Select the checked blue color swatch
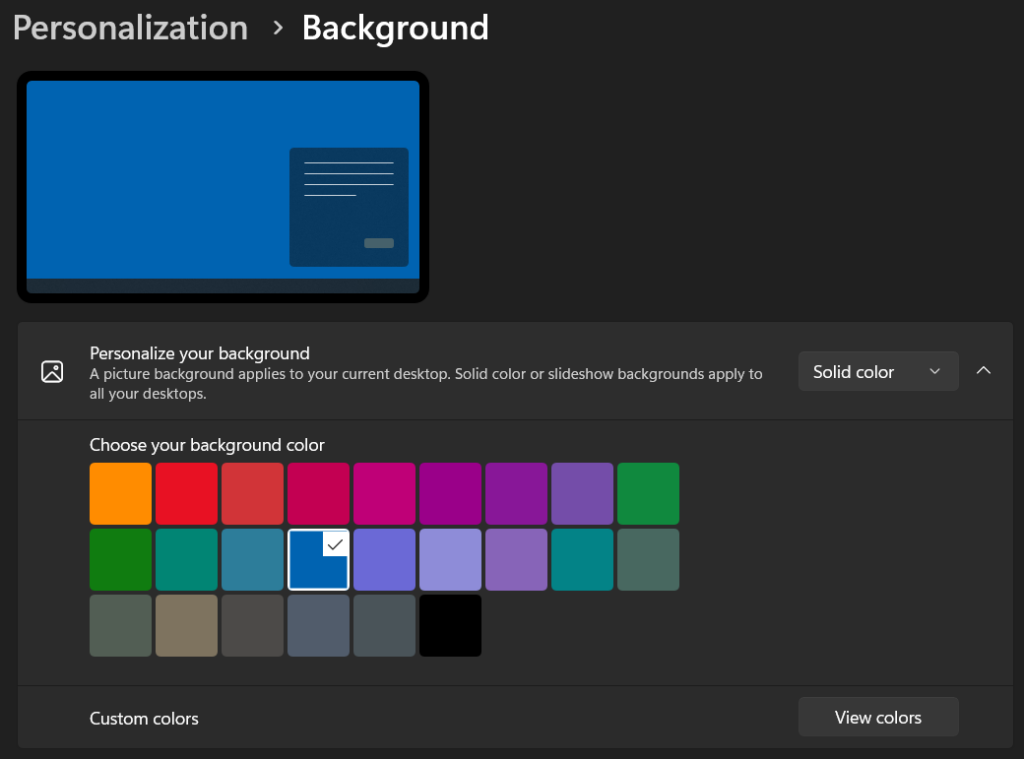 tap(318, 560)
